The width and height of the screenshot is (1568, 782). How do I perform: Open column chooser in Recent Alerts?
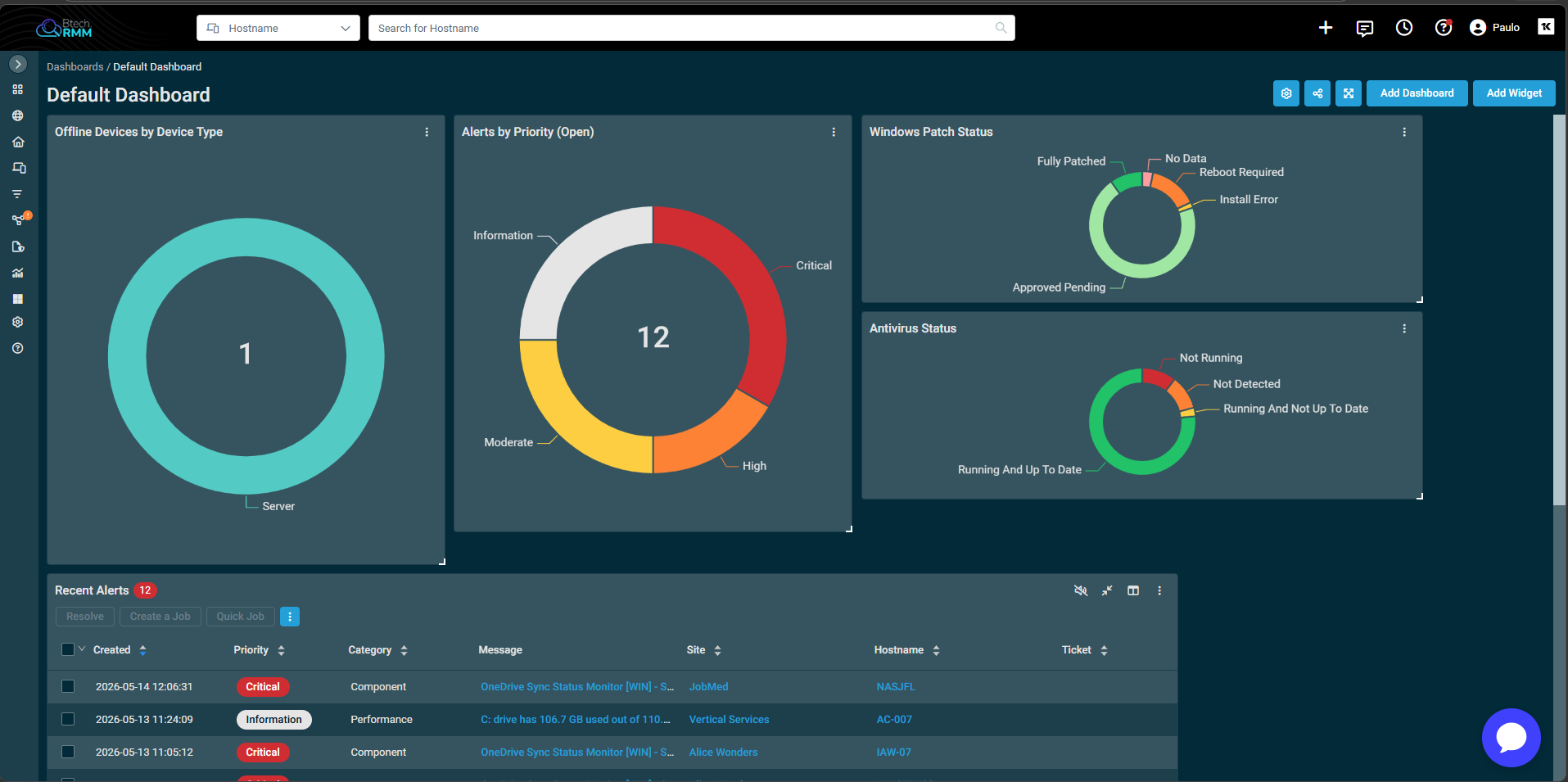(x=1133, y=590)
